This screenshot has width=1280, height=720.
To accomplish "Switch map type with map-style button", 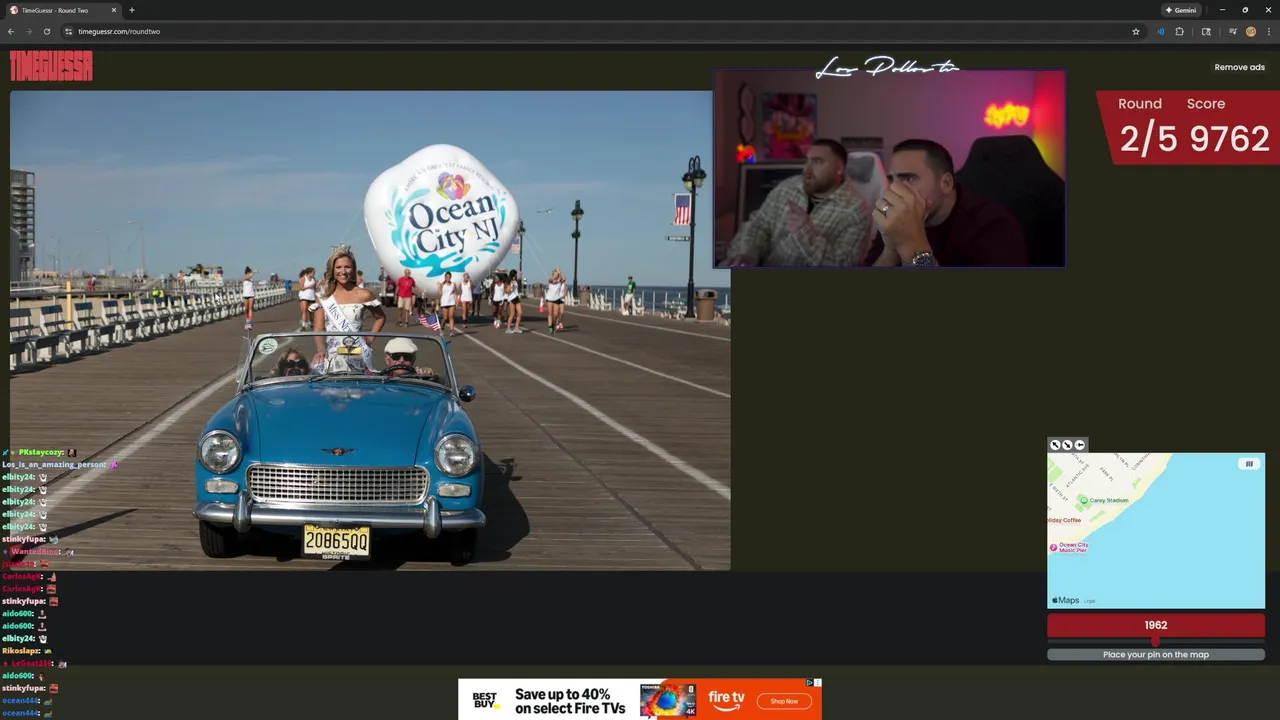I will coord(1249,464).
